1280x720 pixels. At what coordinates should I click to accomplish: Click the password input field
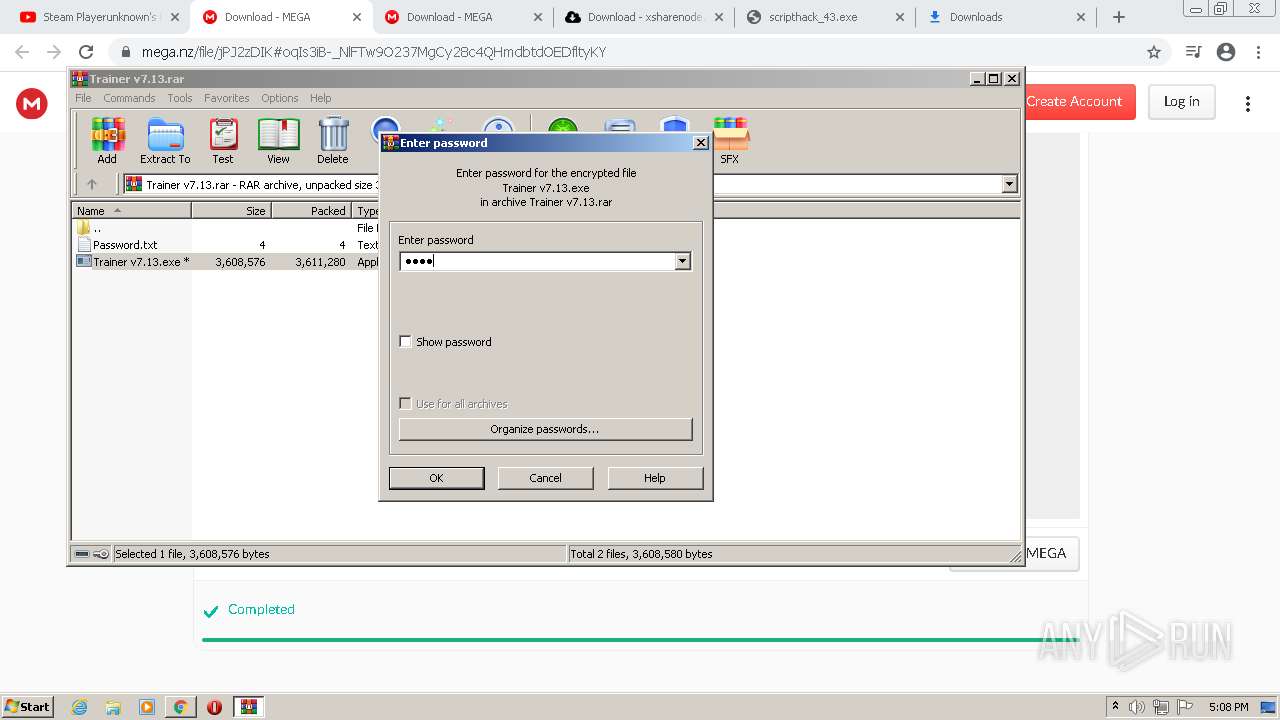click(x=538, y=261)
